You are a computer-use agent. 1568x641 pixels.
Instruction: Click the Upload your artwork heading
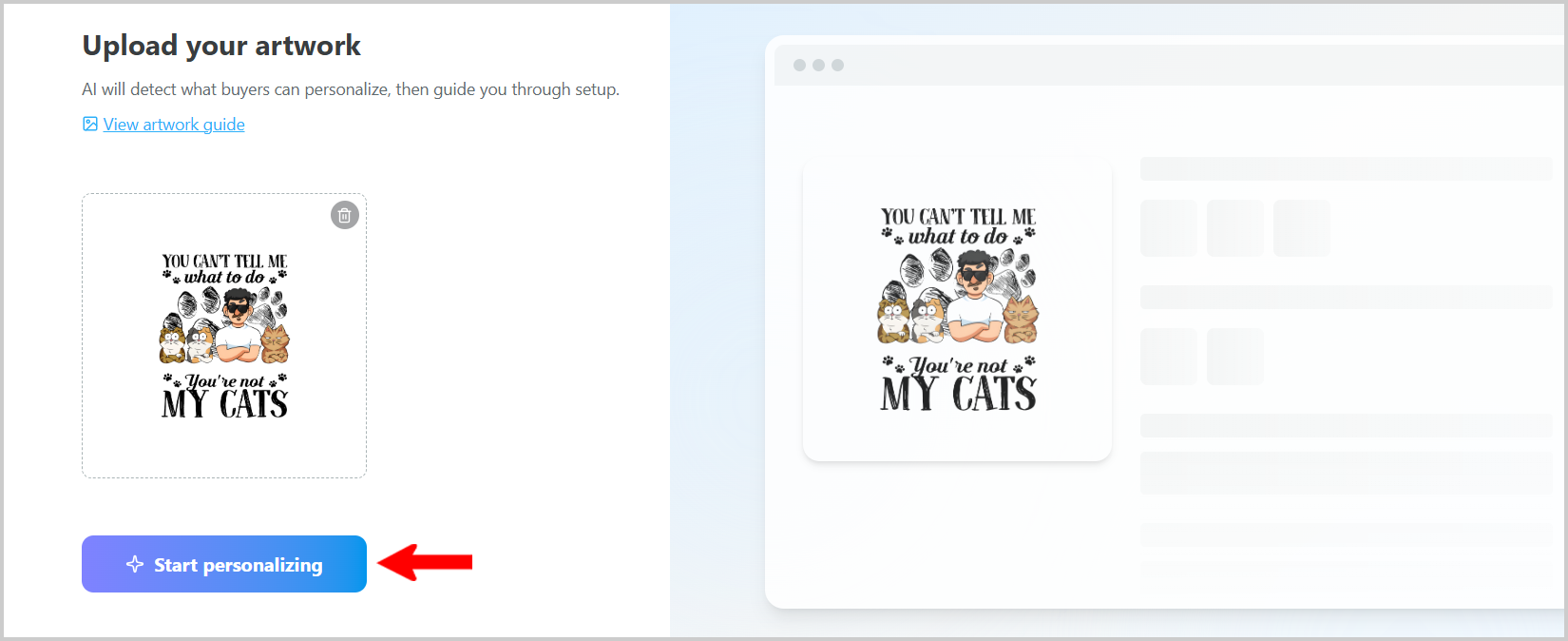221,46
